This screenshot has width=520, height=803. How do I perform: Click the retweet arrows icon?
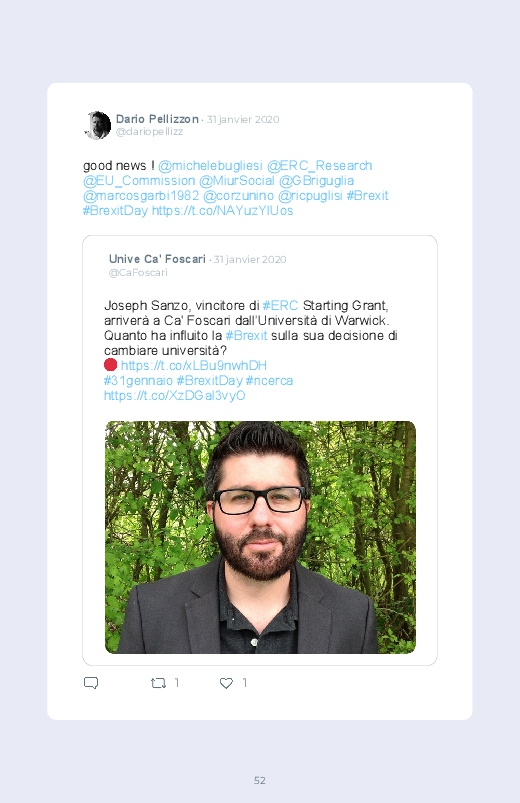[158, 683]
